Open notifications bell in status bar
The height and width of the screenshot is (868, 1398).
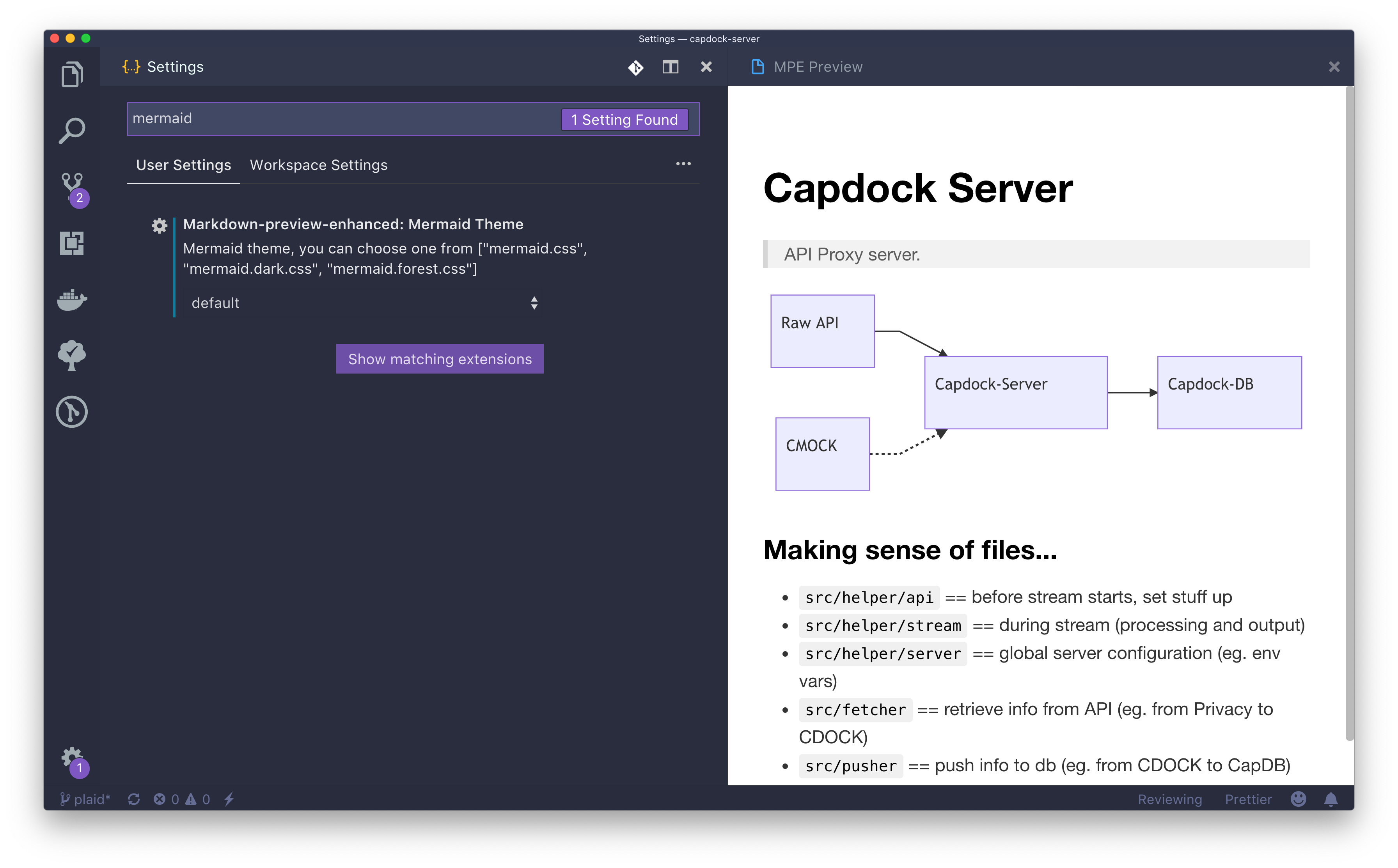pos(1331,799)
